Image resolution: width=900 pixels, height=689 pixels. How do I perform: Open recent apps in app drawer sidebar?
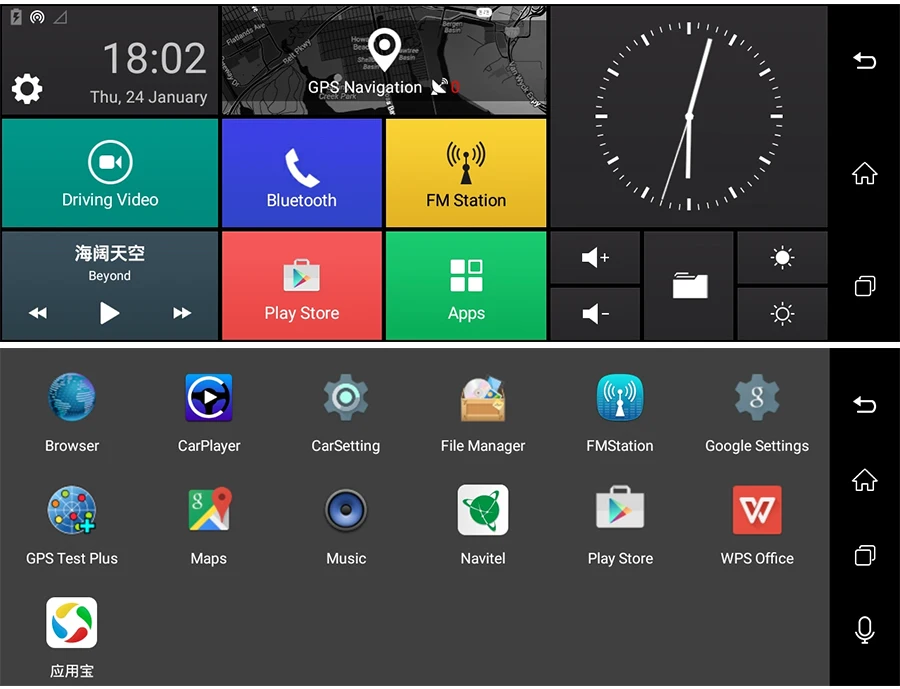[864, 555]
